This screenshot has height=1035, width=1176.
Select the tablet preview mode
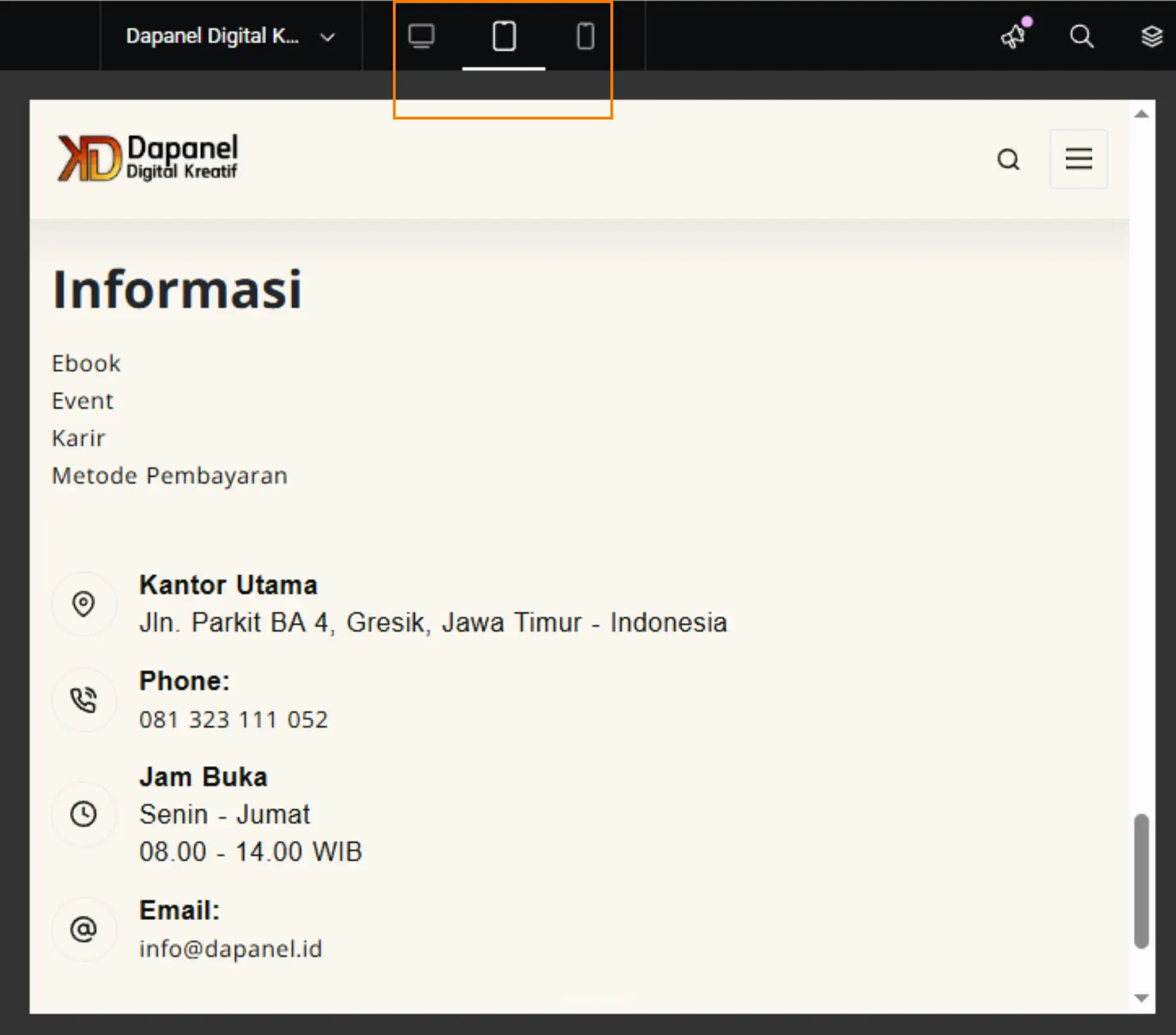504,36
